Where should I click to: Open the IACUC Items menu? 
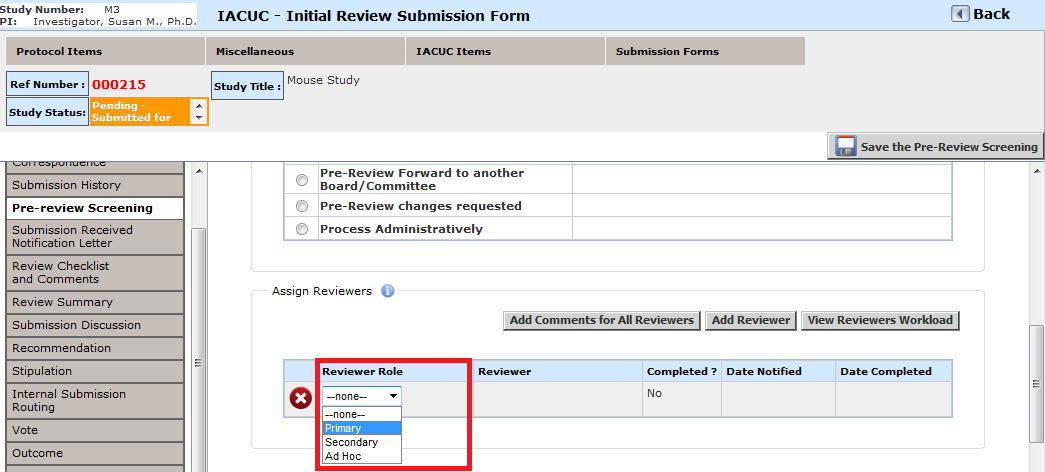[x=505, y=51]
